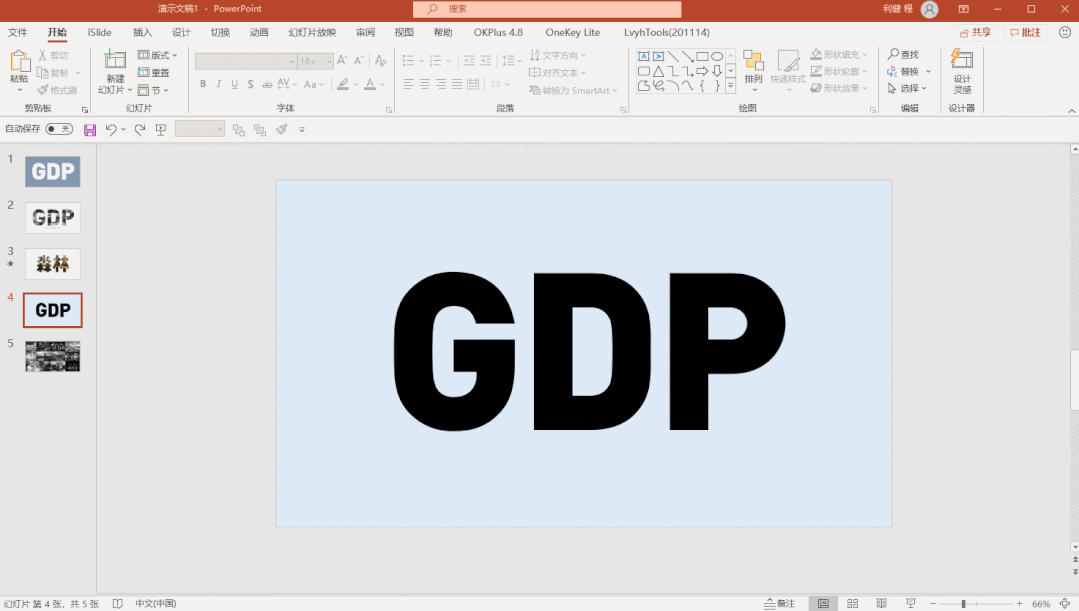Toggle the Notes (备注) pane

point(779,603)
